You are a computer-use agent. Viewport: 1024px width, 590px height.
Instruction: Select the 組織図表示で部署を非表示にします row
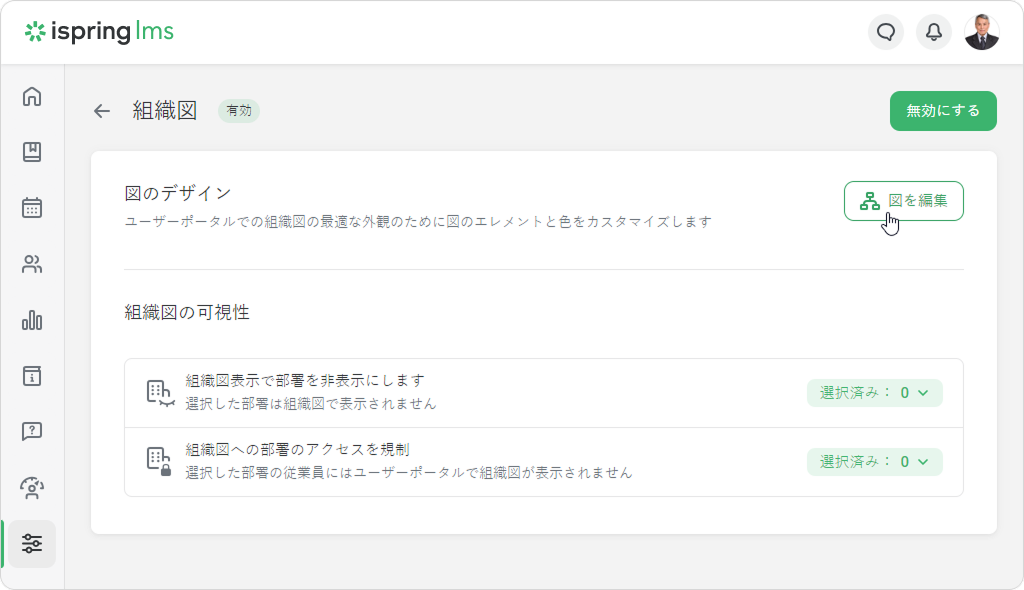point(450,393)
